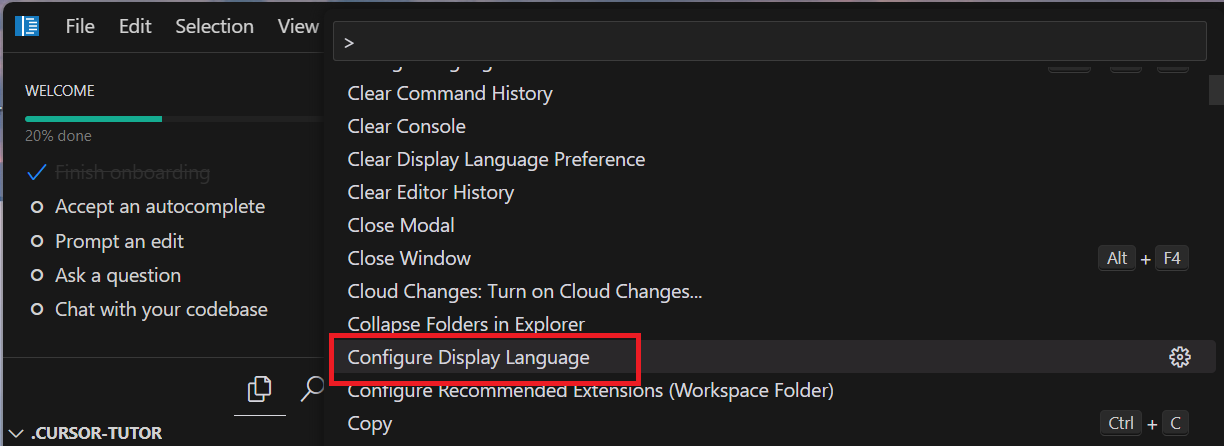Focus the command palette input field
Screen dimensions: 1224x446
point(770,43)
